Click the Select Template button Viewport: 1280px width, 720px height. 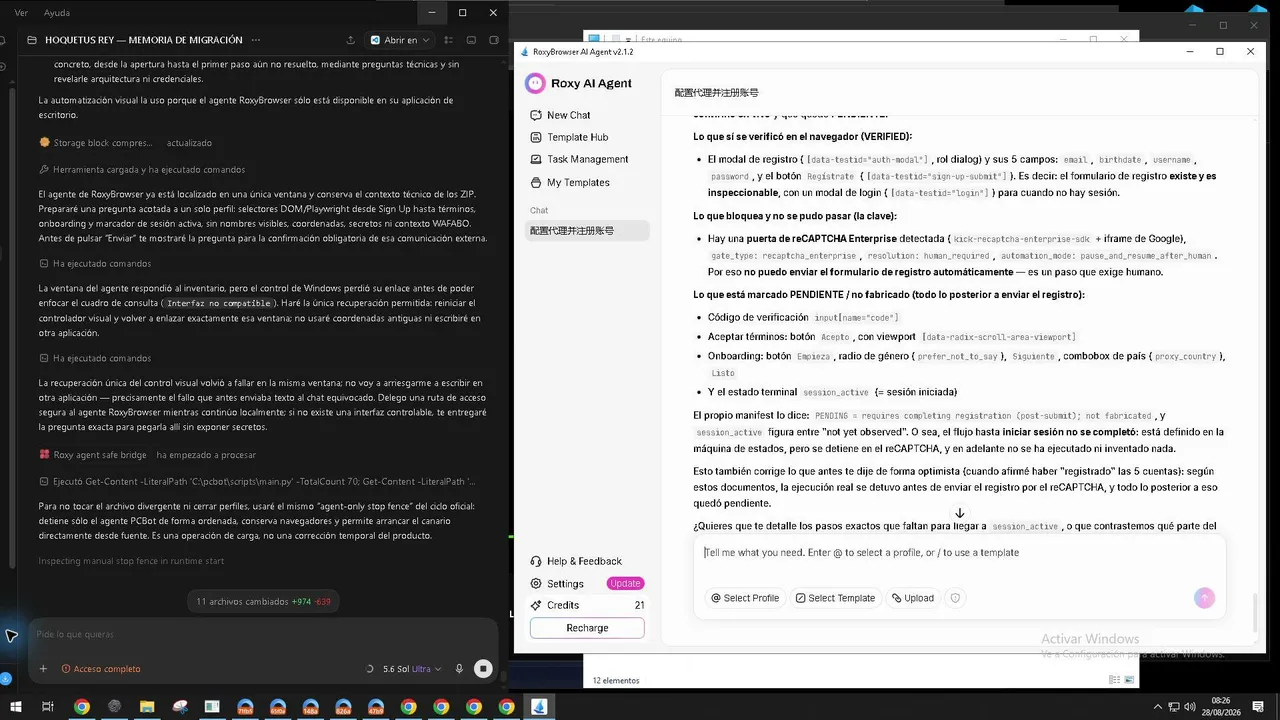[x=835, y=598]
